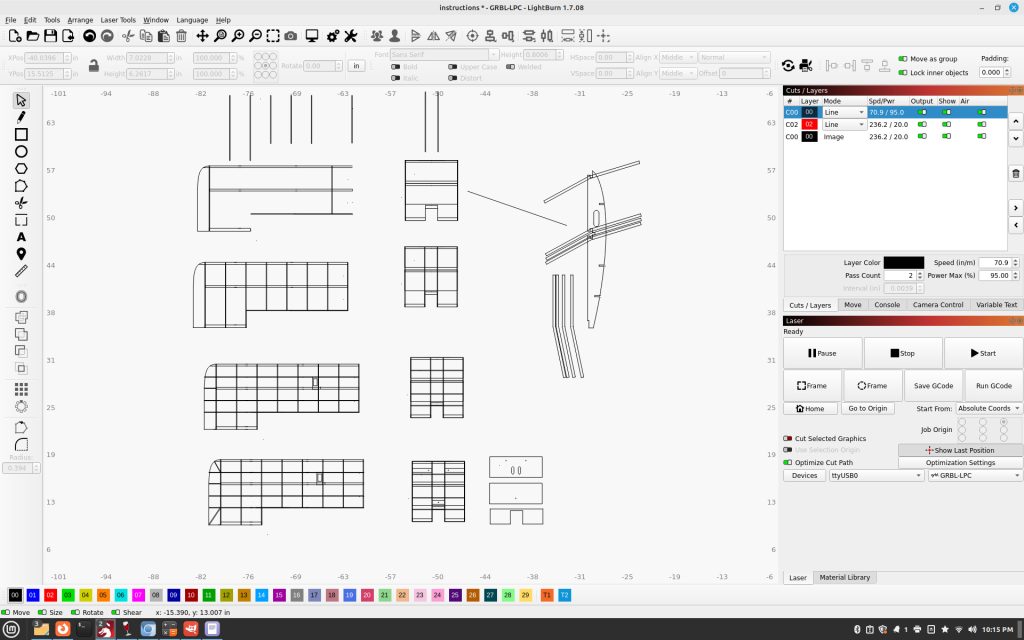Choose the Create Text tool

tap(21, 237)
